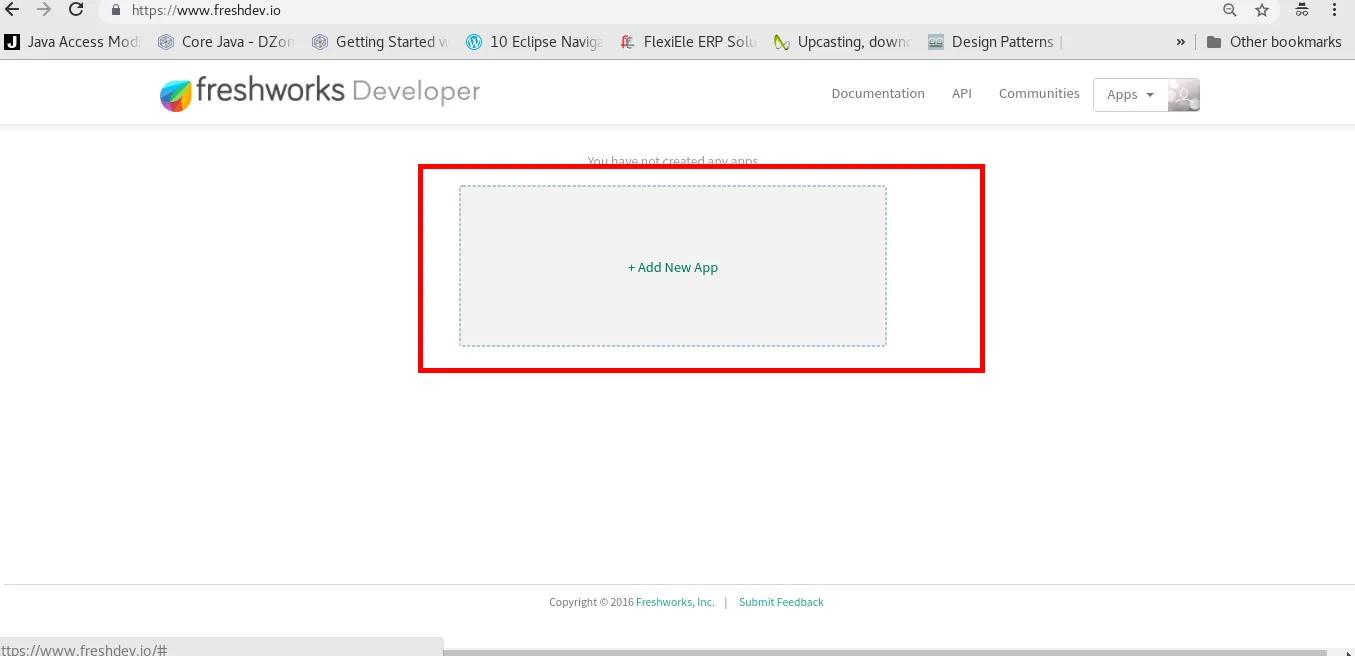View site info via the padlock icon

coord(116,10)
